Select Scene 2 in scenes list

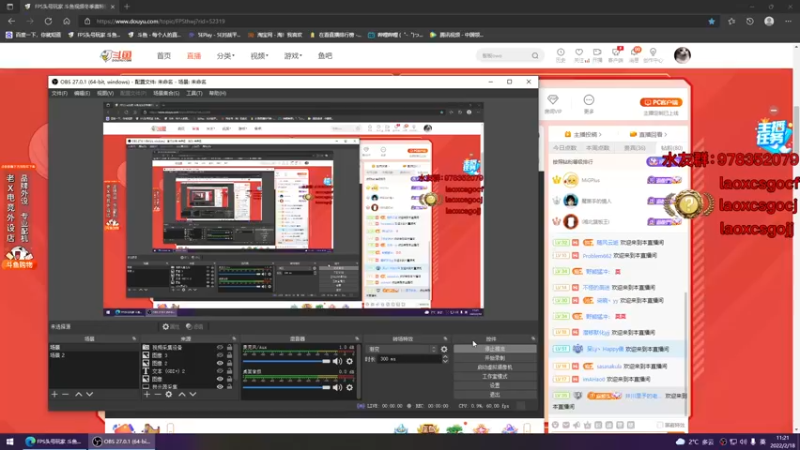click(93, 355)
